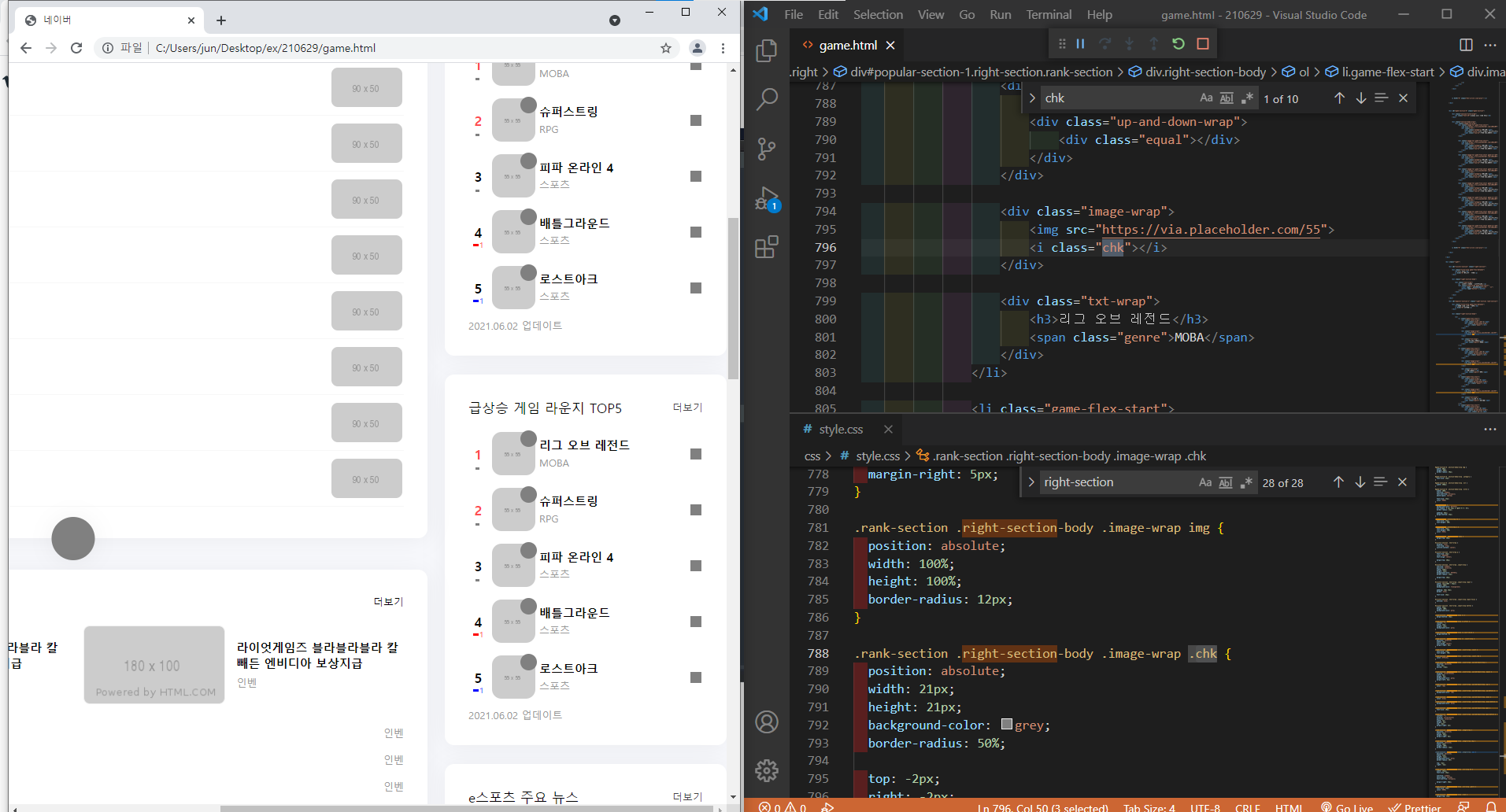Stop the debug session
Screen dimensions: 1506x812
tap(1202, 44)
